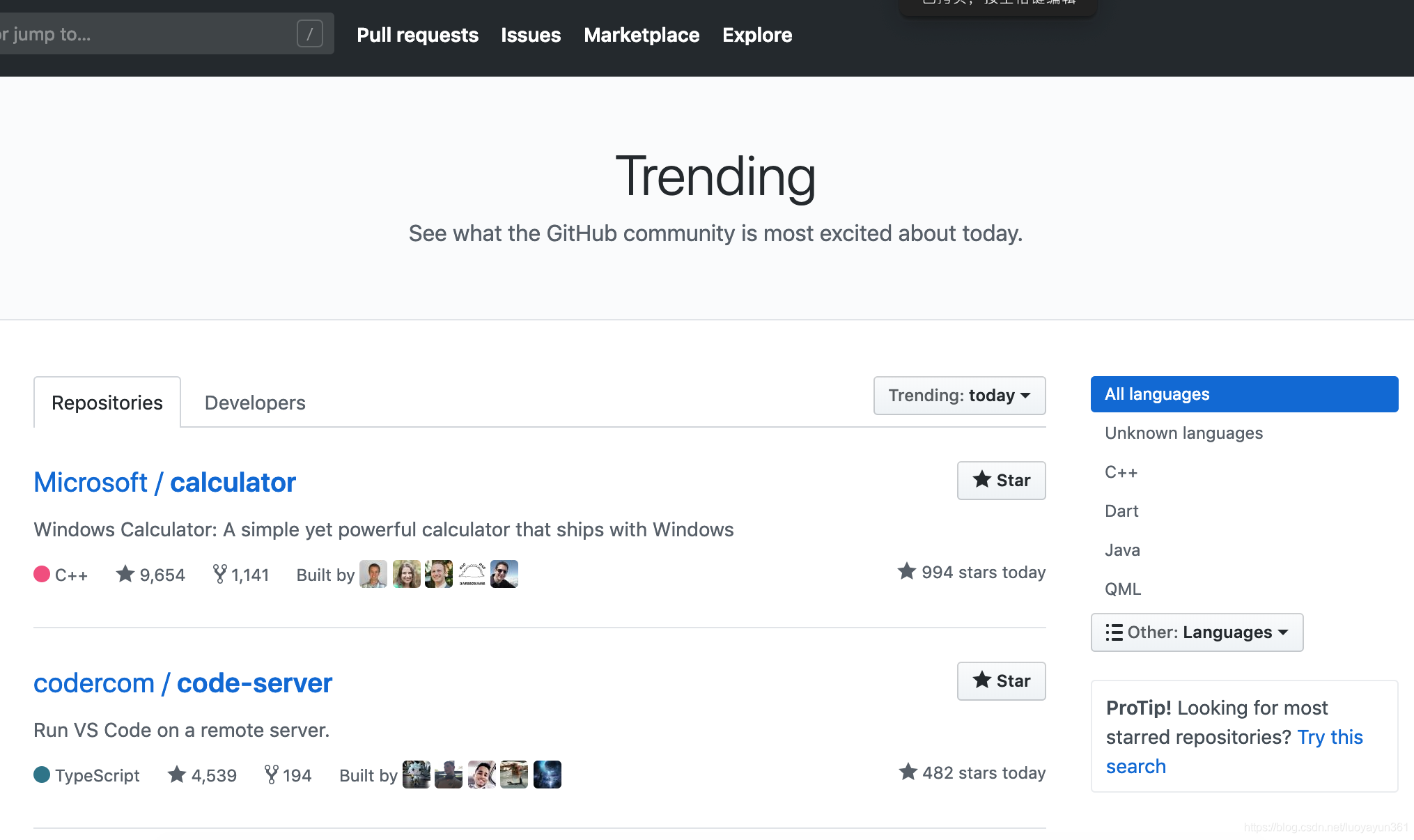
Task: Click All languages filter button
Action: tap(1244, 393)
